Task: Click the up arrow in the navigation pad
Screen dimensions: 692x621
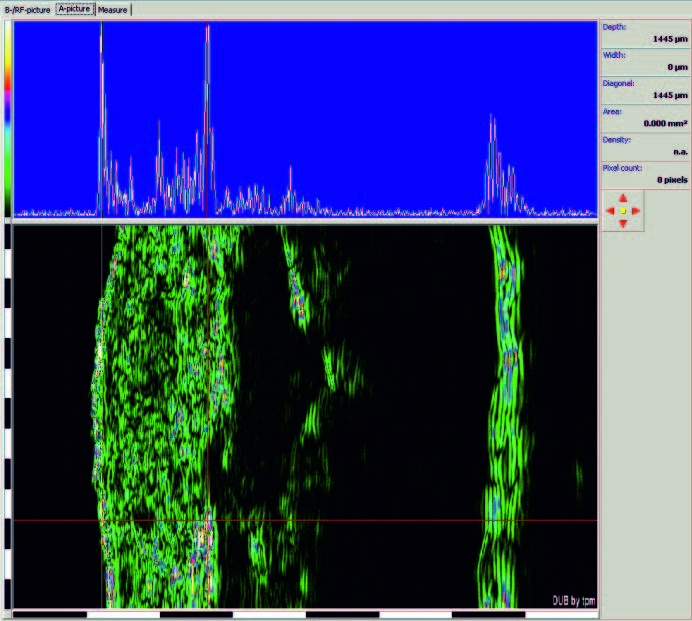Action: pos(623,198)
